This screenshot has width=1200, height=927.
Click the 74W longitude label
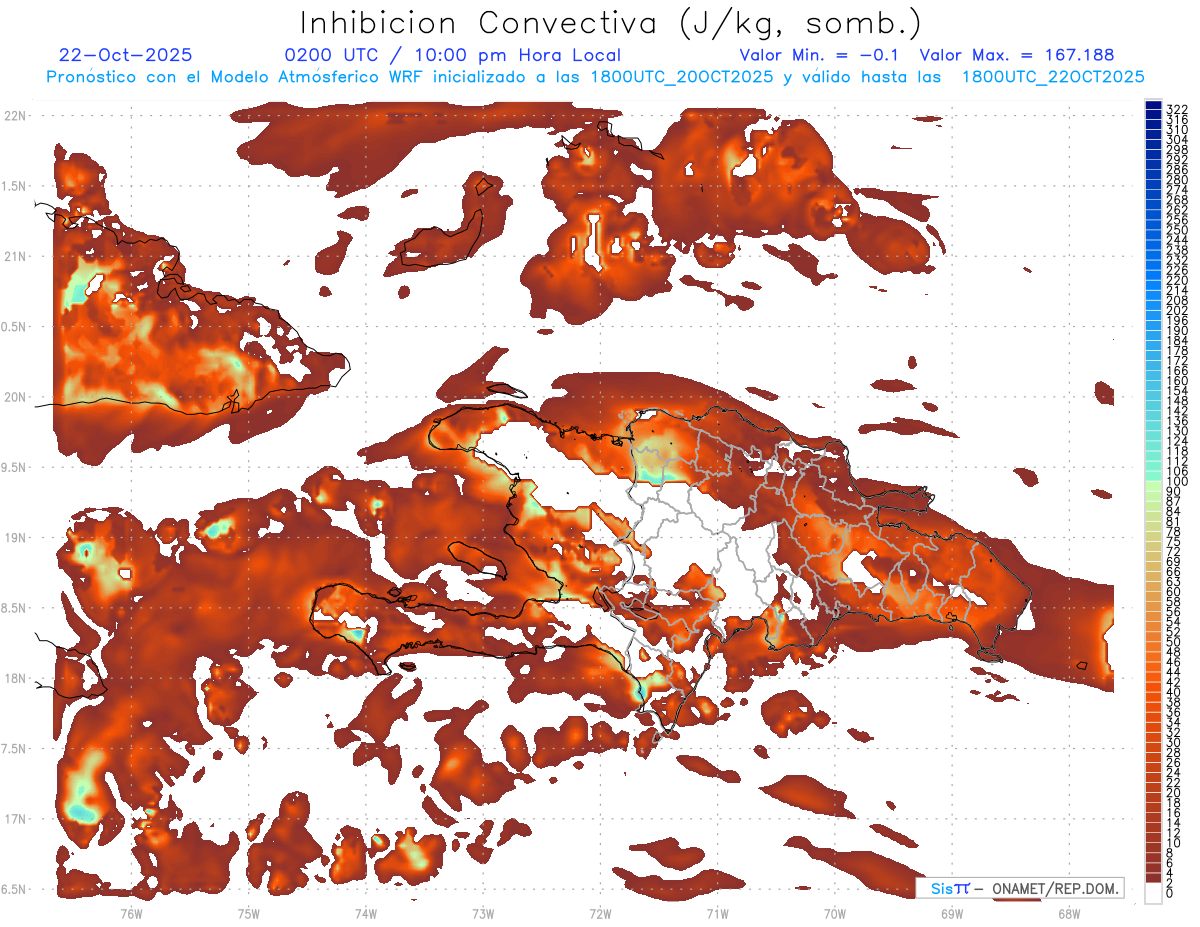click(x=365, y=913)
